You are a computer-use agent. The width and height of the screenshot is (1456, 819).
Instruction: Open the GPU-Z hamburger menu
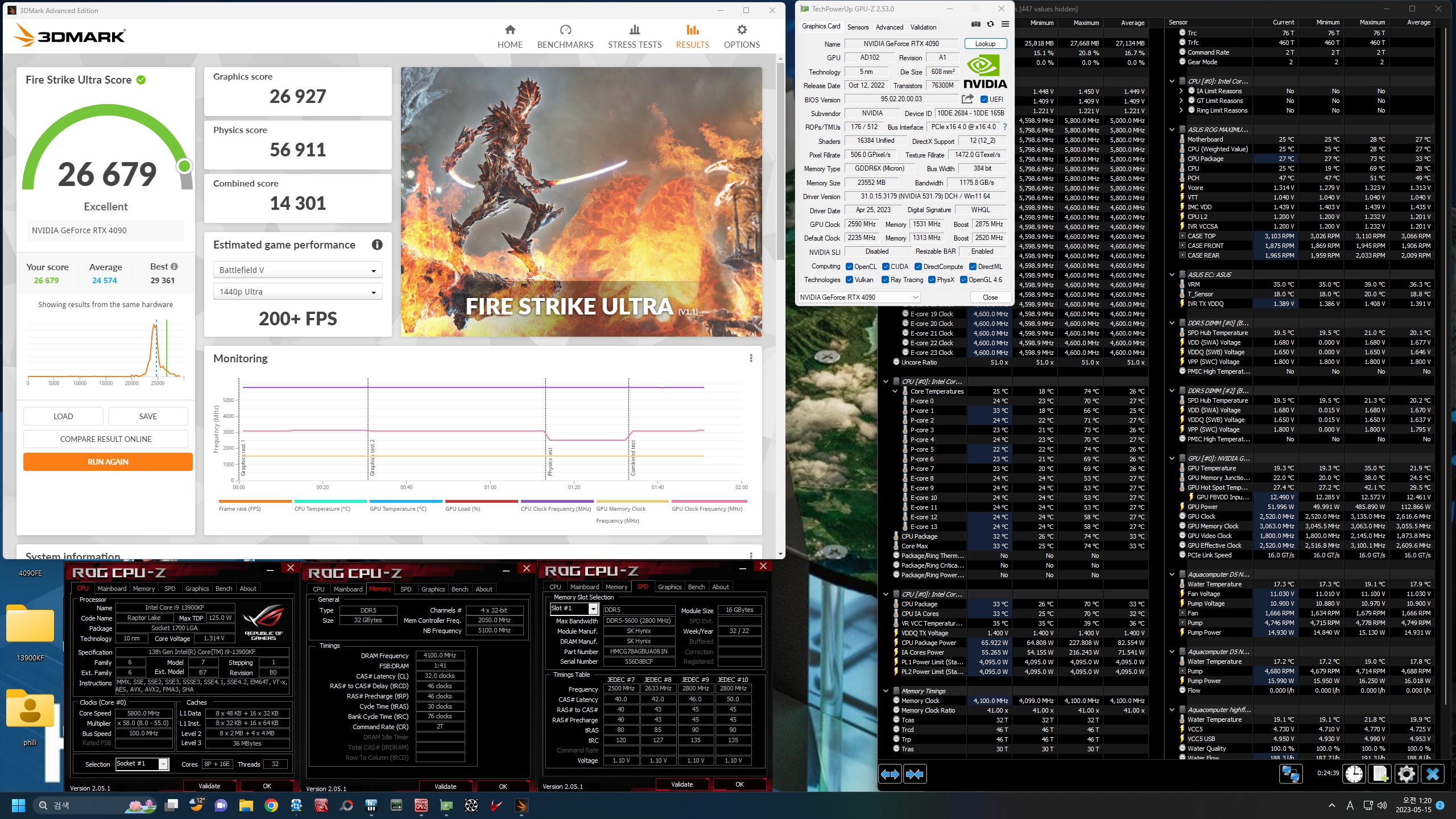click(1005, 24)
